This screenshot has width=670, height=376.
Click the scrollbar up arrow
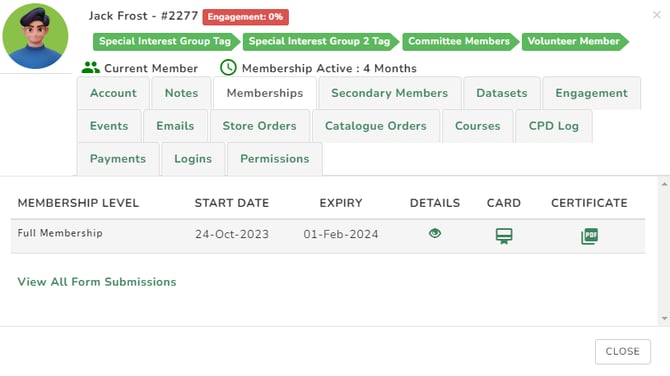point(664,185)
